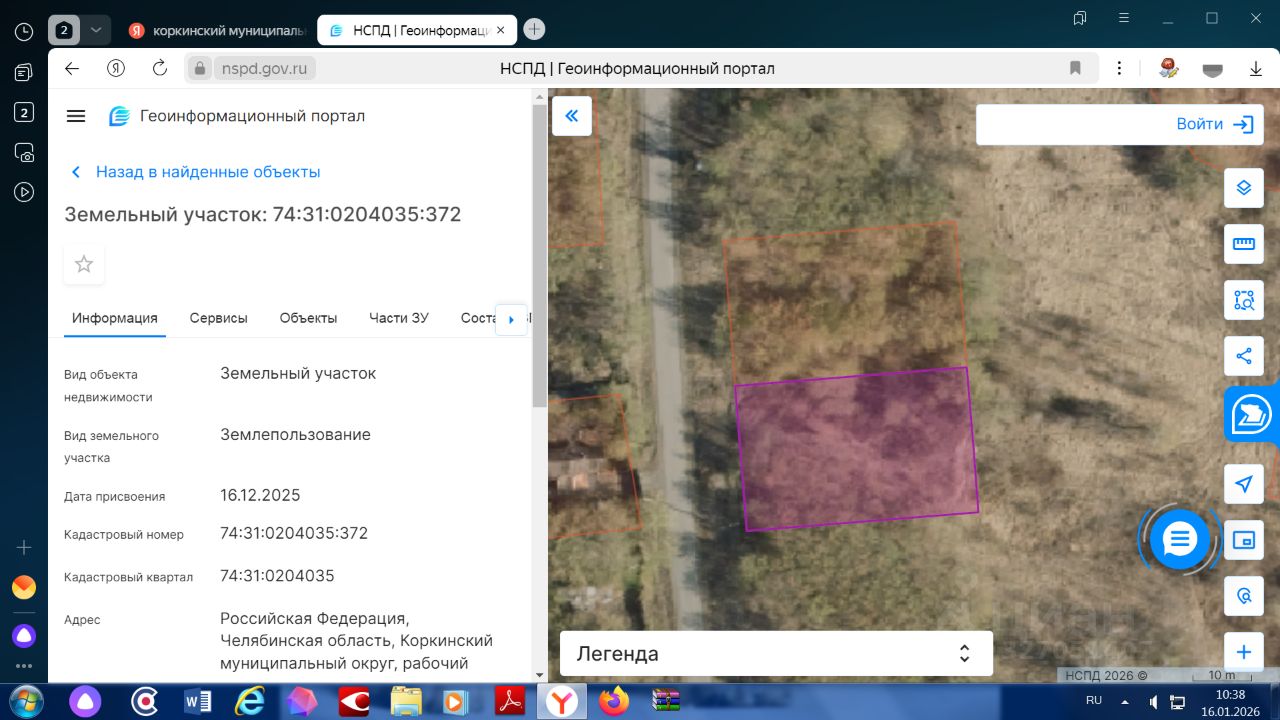The image size is (1280, 720).
Task: Open the blue chat assistant bubble
Action: coord(1180,540)
